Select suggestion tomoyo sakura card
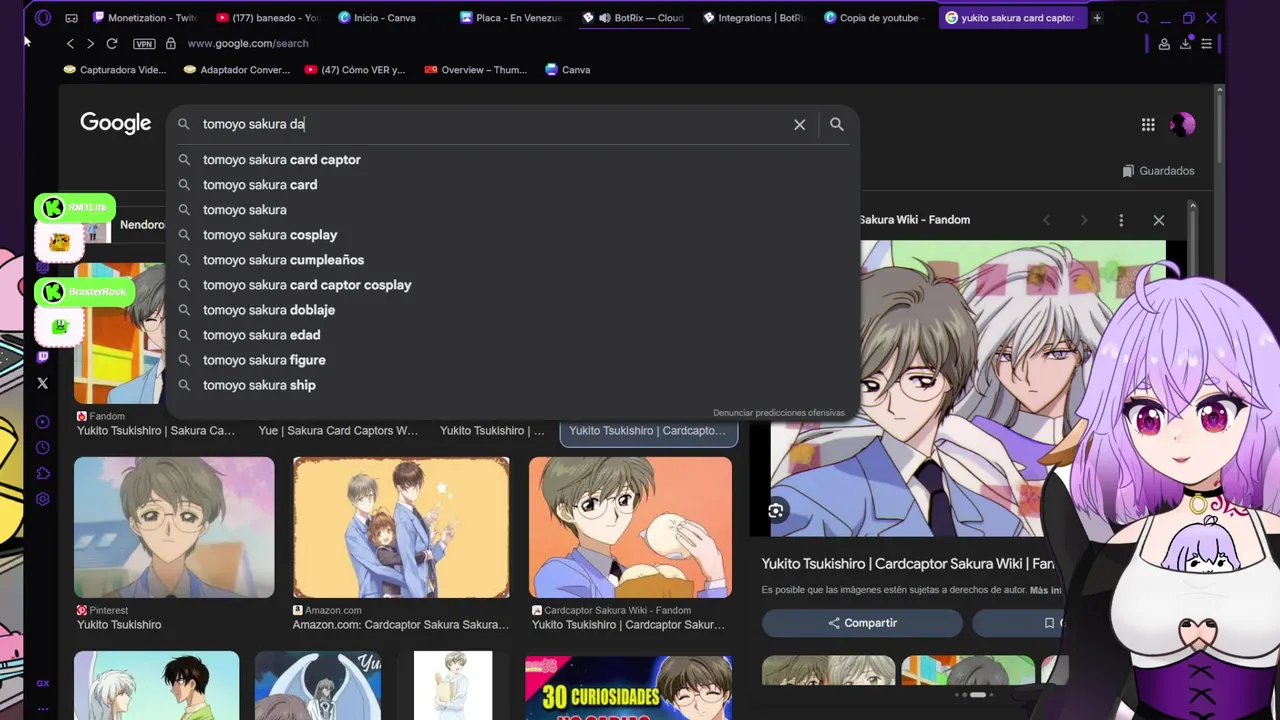The image size is (1280, 720). click(x=512, y=185)
